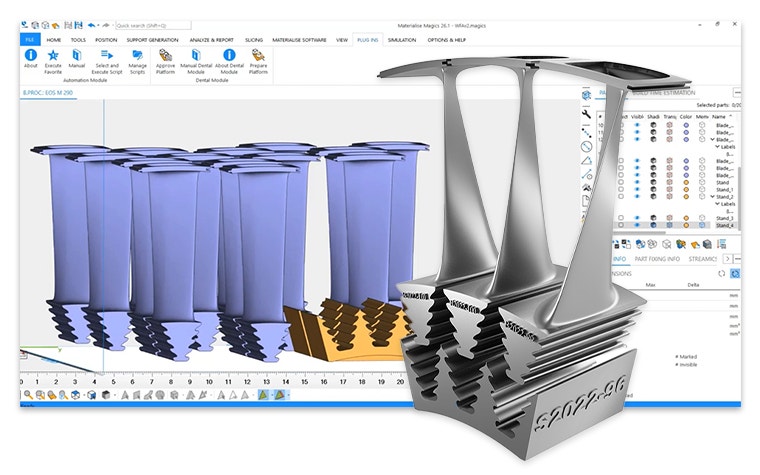The width and height of the screenshot is (760, 475).
Task: Click into the Quick search field
Action: tap(152, 25)
